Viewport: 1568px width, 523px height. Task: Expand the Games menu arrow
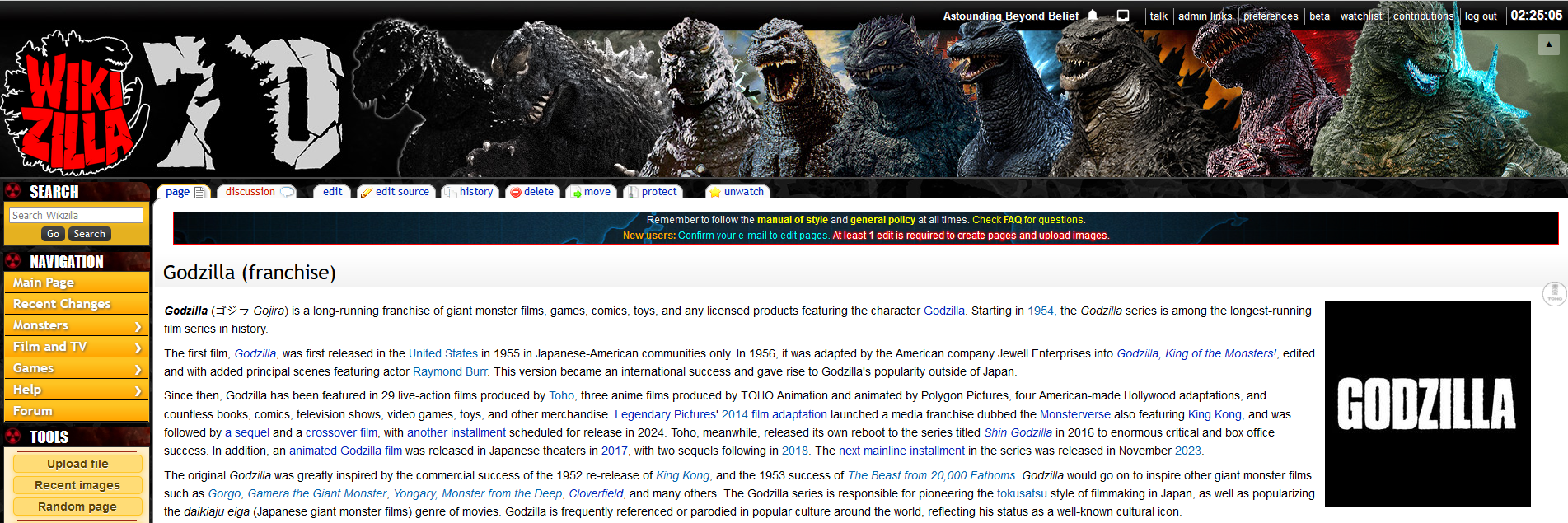138,369
